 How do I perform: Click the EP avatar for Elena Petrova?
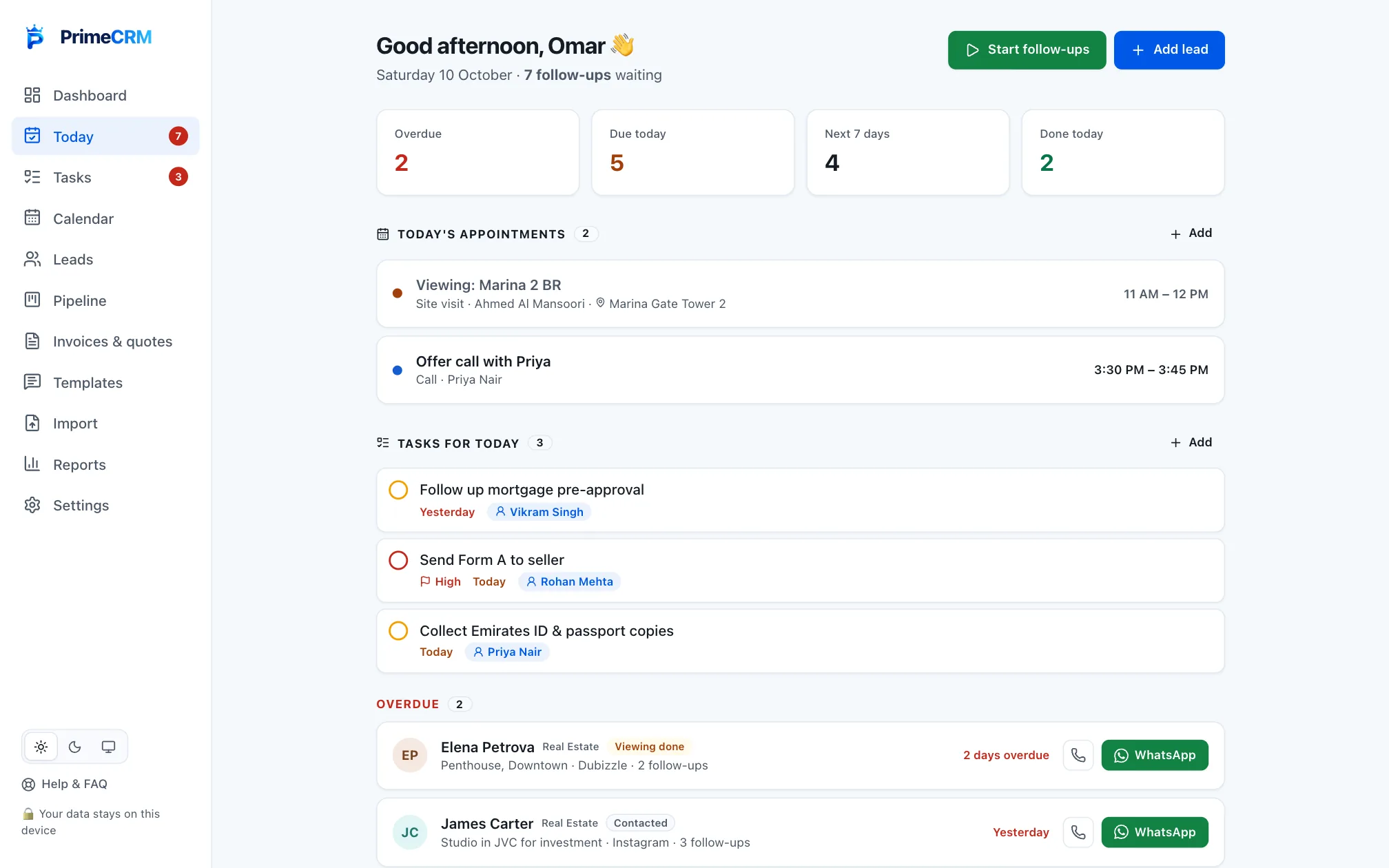click(410, 755)
